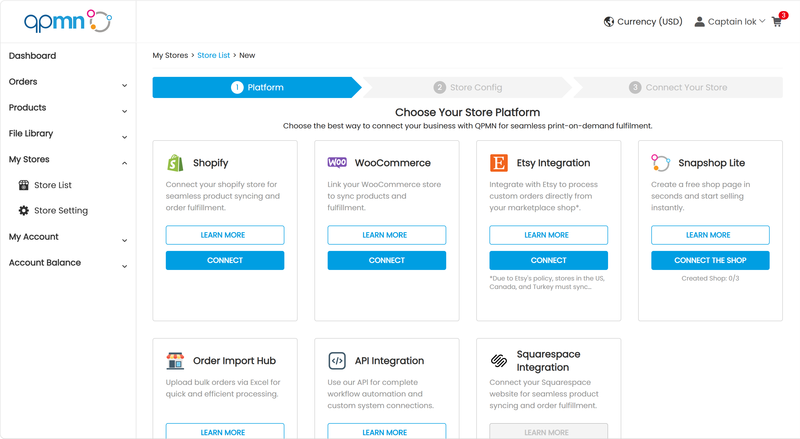Click the Order Import Hub storefront icon
Screen dimensions: 800x439
(175, 361)
